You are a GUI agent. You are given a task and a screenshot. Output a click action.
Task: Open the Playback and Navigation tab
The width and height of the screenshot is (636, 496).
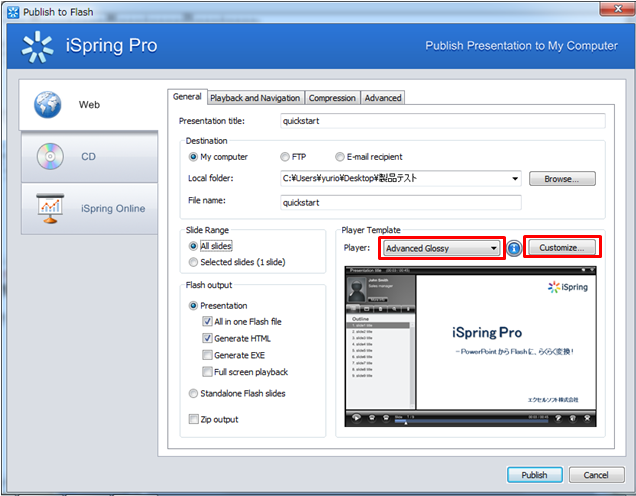[255, 98]
